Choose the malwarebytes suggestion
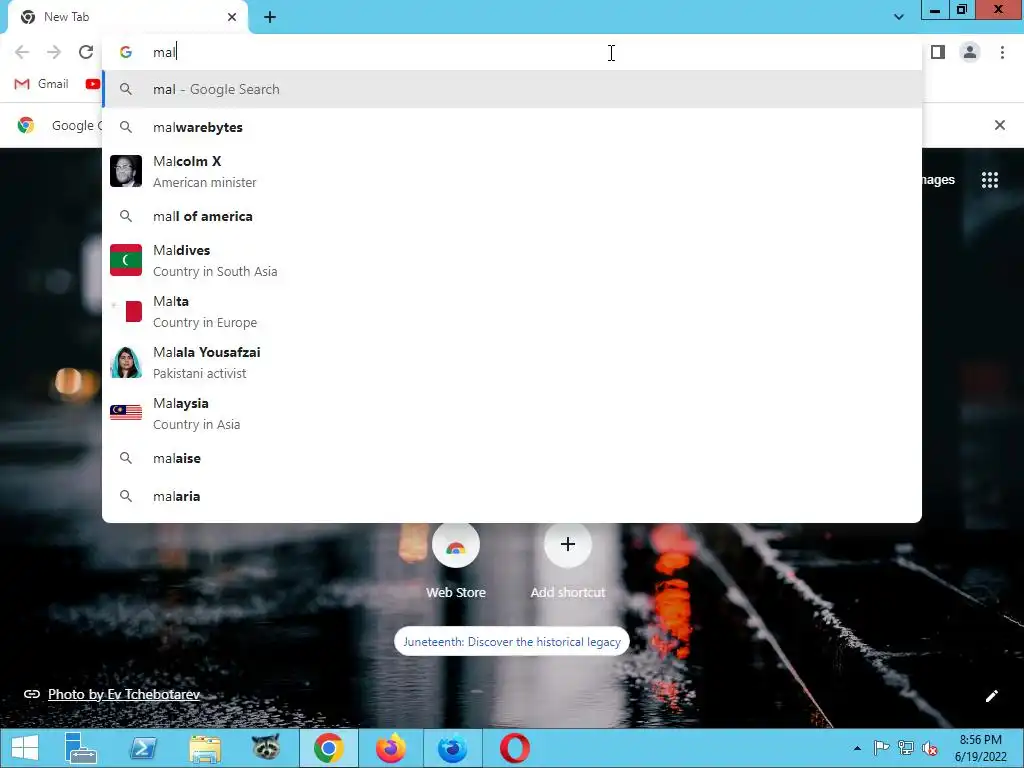Viewport: 1024px width, 768px height. 512,127
